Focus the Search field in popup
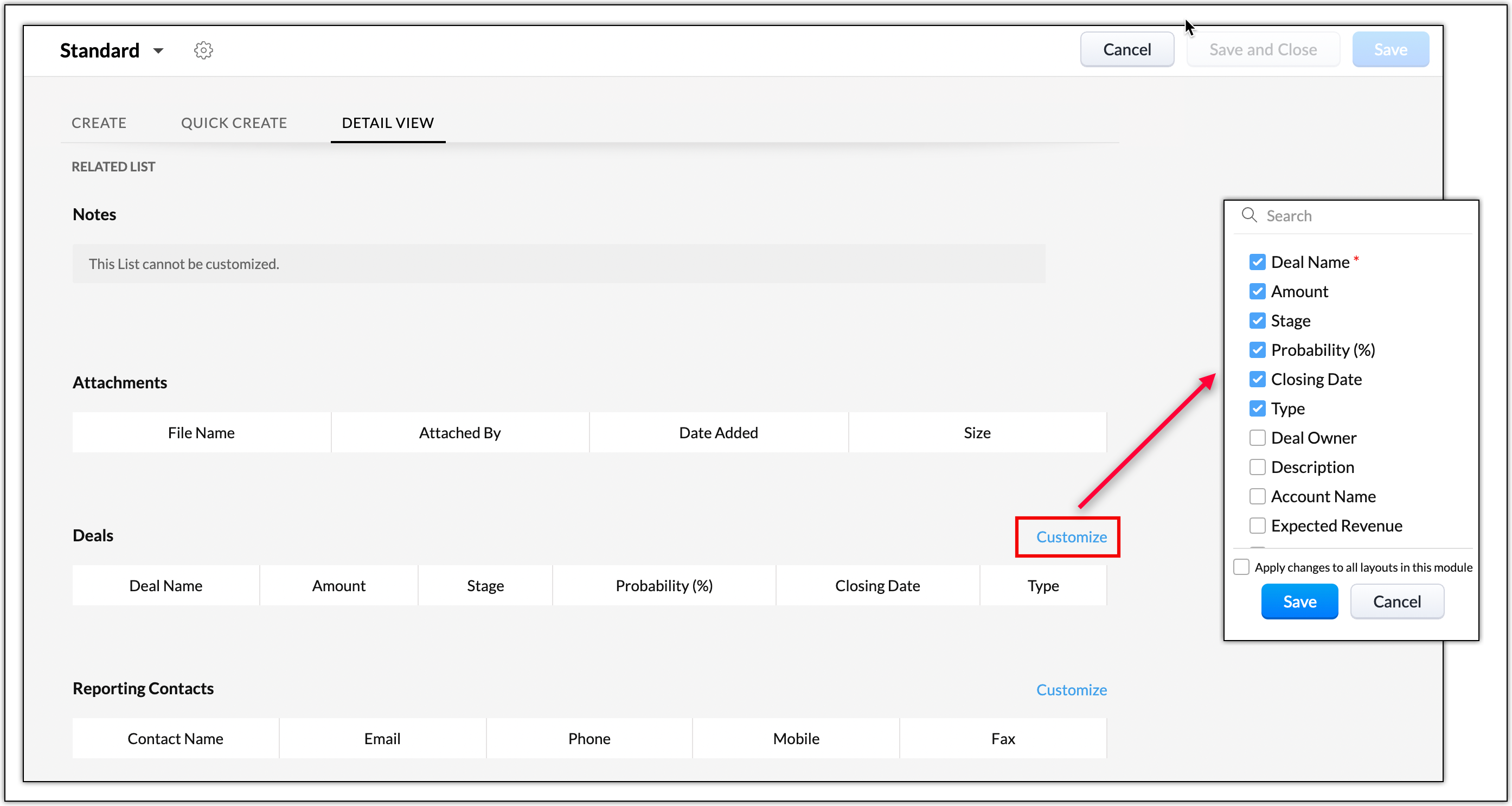1512x806 pixels. [1362, 216]
